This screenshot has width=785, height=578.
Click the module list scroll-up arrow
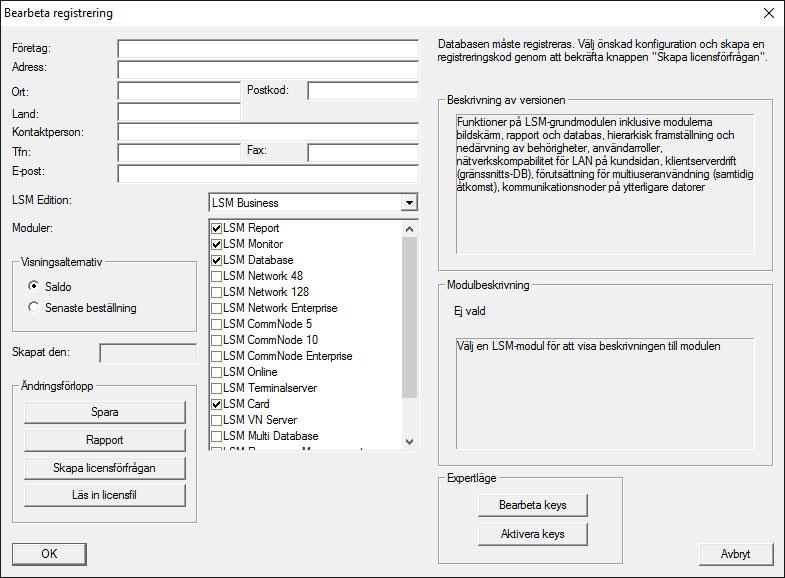coord(410,229)
